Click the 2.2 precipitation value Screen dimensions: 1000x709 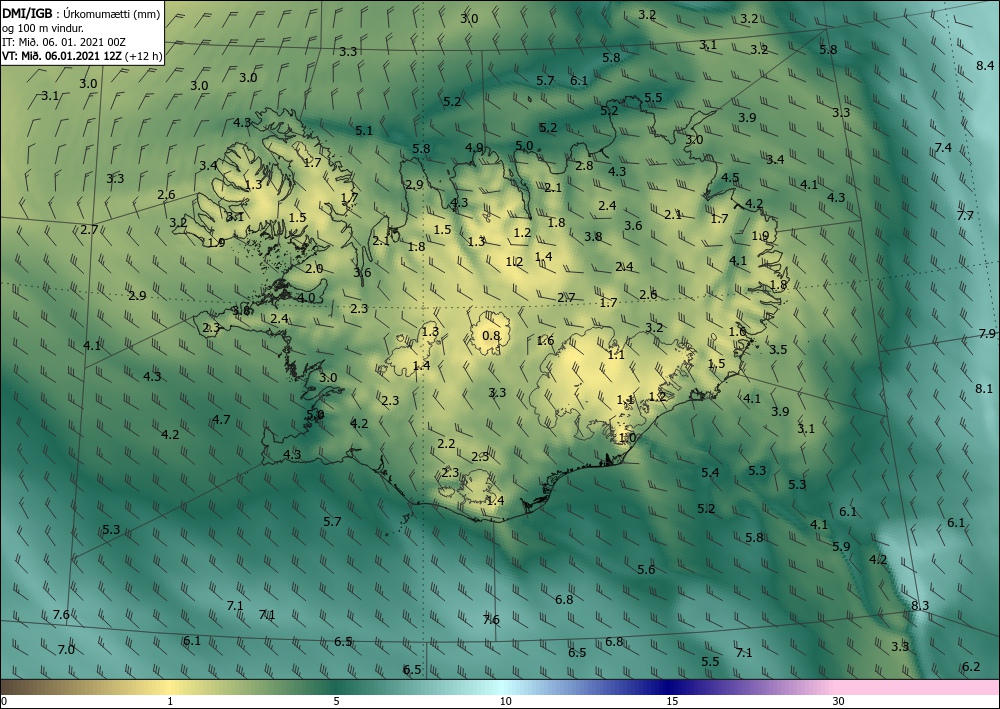tap(446, 444)
